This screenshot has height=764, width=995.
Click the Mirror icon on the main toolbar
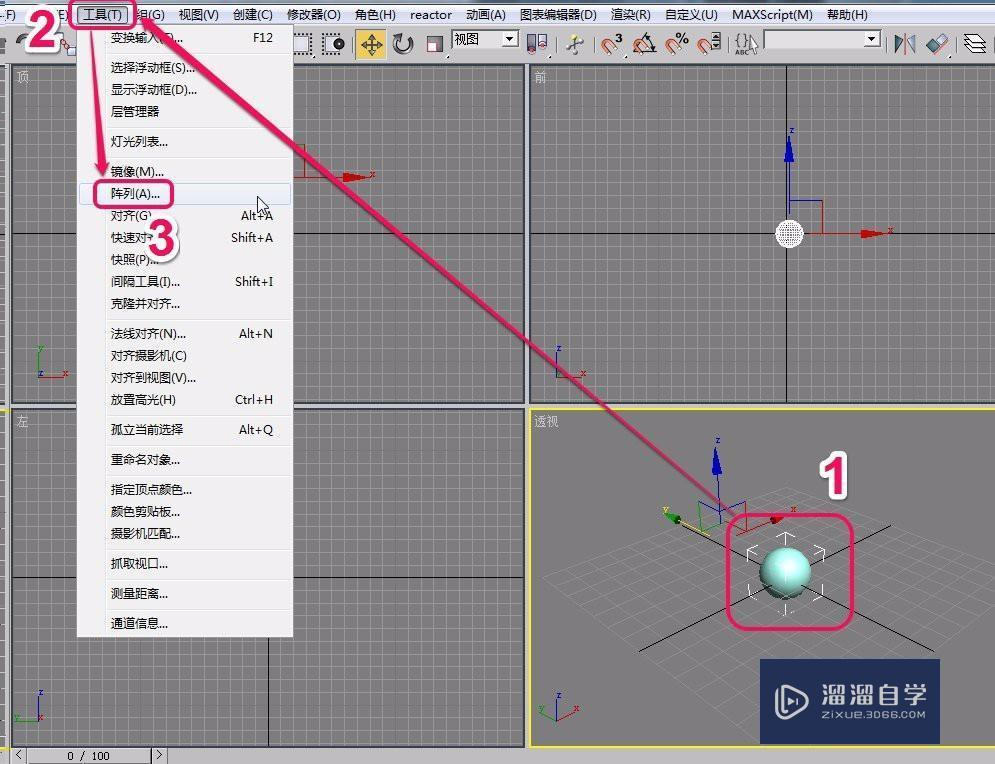tap(904, 42)
